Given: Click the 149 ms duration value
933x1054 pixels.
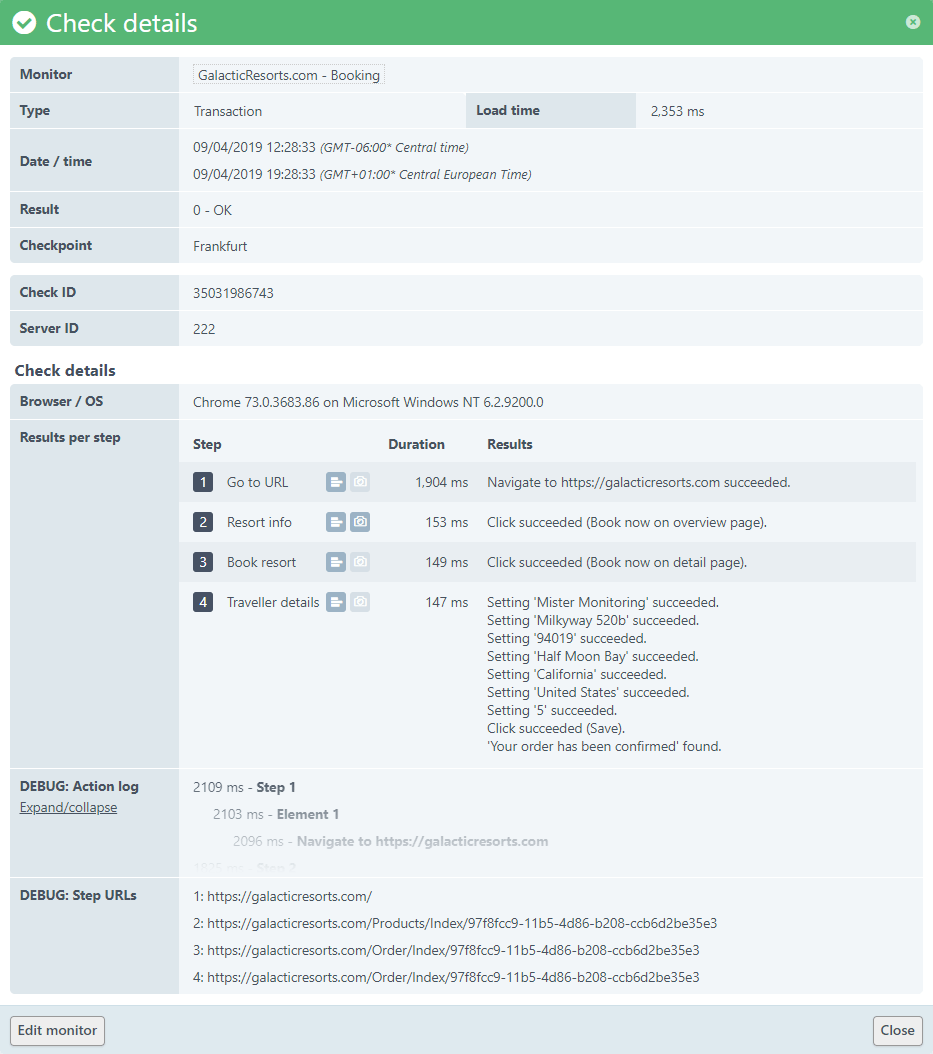Looking at the screenshot, I should coord(446,563).
